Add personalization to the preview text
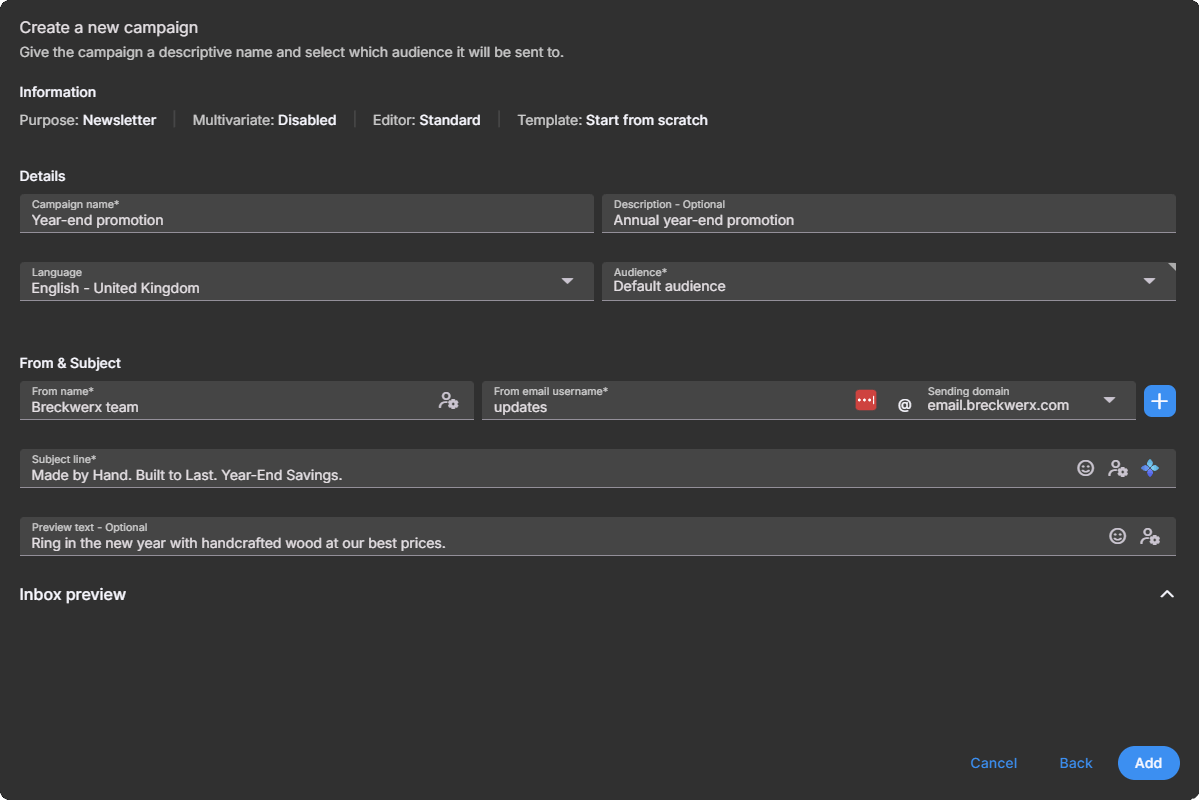Image resolution: width=1199 pixels, height=800 pixels. [1150, 535]
